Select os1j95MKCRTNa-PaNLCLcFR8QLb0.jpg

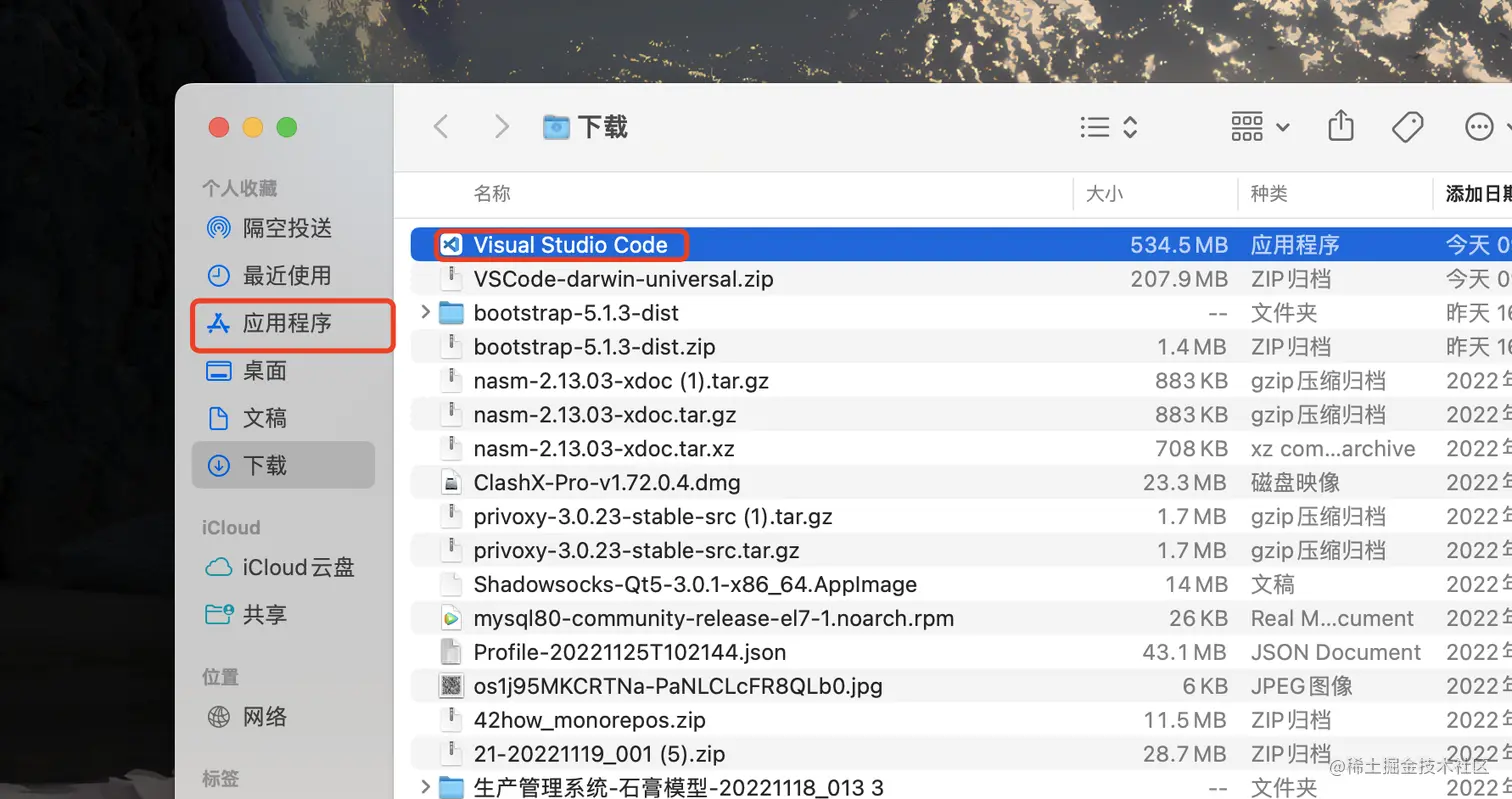tap(678, 686)
